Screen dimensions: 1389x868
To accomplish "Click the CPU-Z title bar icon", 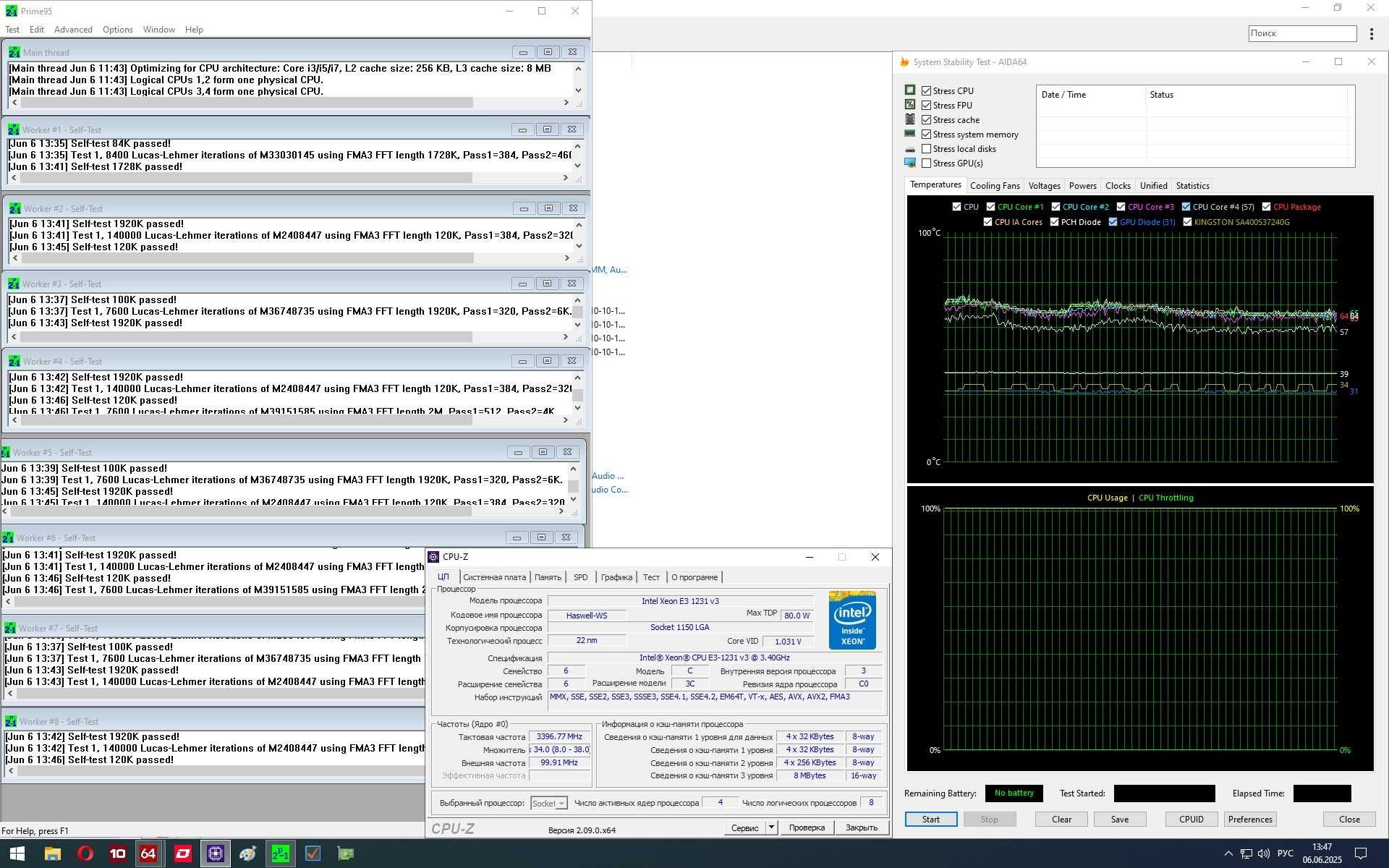I will point(433,556).
